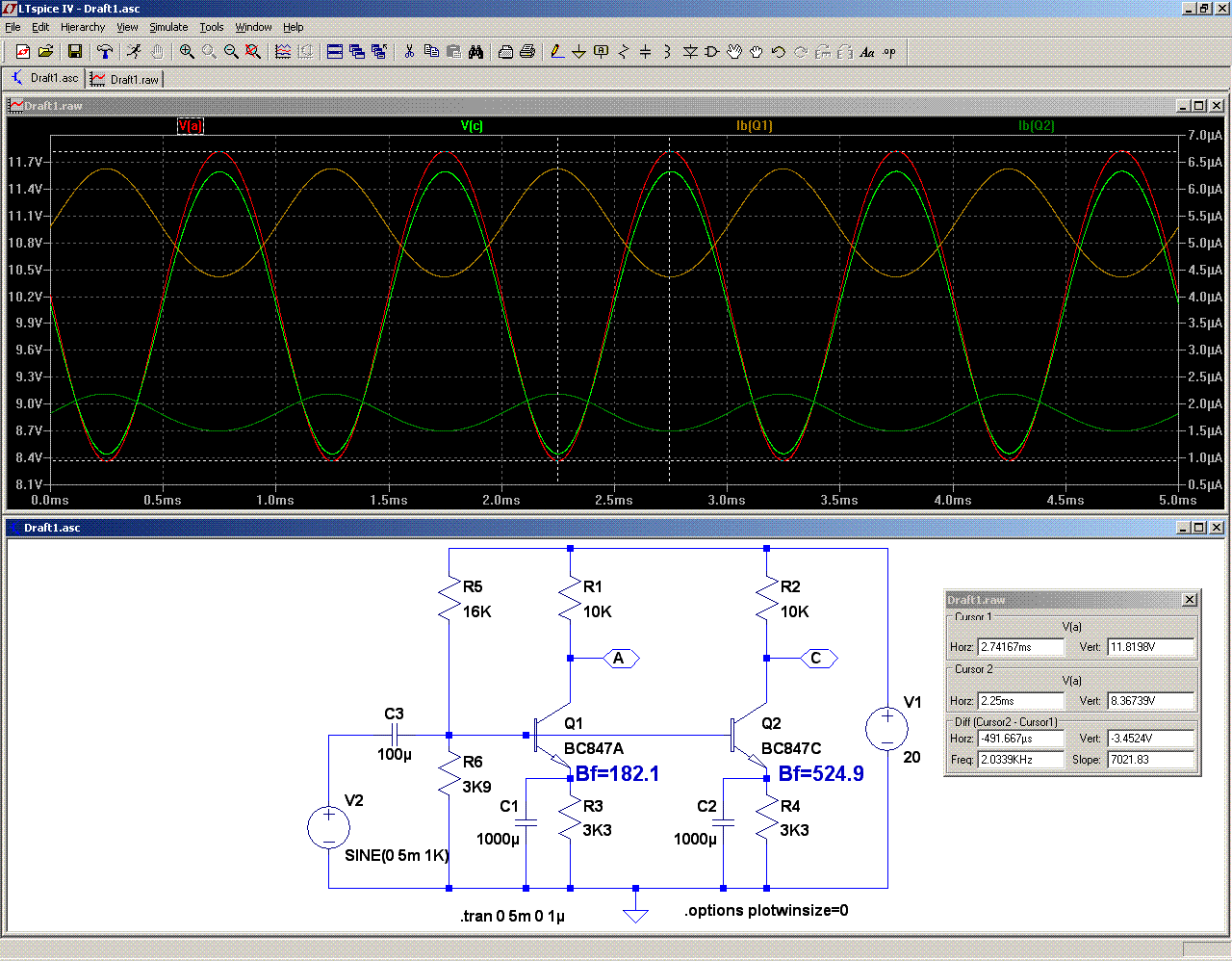Viewport: 1232px width, 961px height.
Task: Click Cursor 1 Horz value field
Action: click(1020, 647)
